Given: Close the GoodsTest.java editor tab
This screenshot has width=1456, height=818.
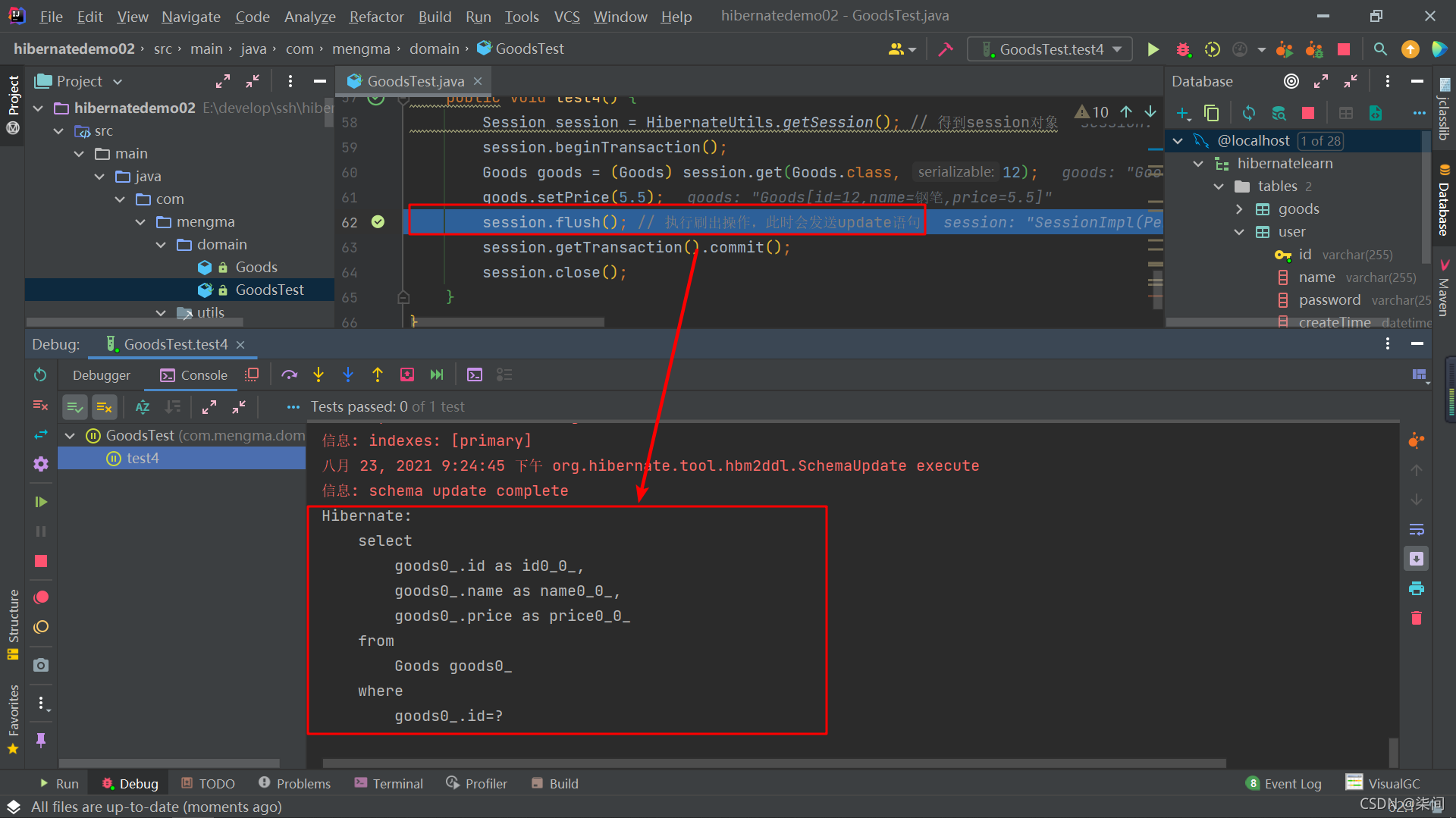Looking at the screenshot, I should pyautogui.click(x=478, y=81).
